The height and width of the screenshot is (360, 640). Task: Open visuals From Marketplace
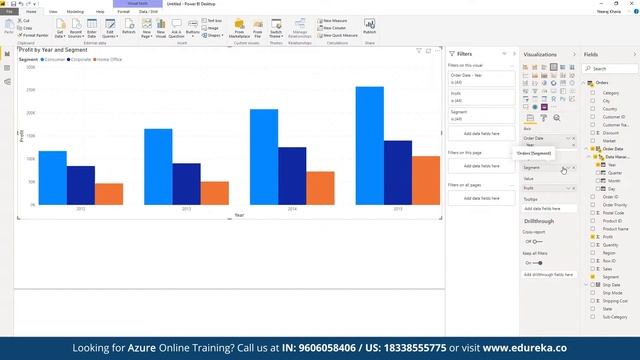(239, 28)
